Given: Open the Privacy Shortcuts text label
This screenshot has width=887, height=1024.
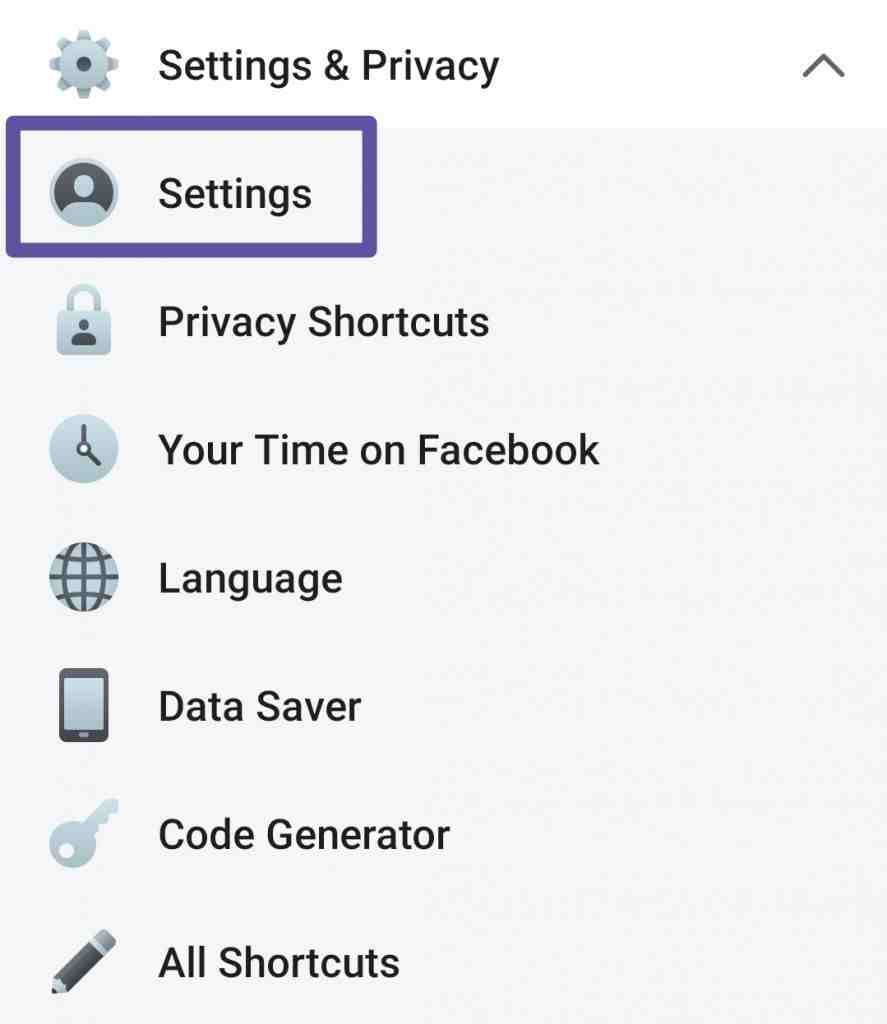Looking at the screenshot, I should coord(324,322).
